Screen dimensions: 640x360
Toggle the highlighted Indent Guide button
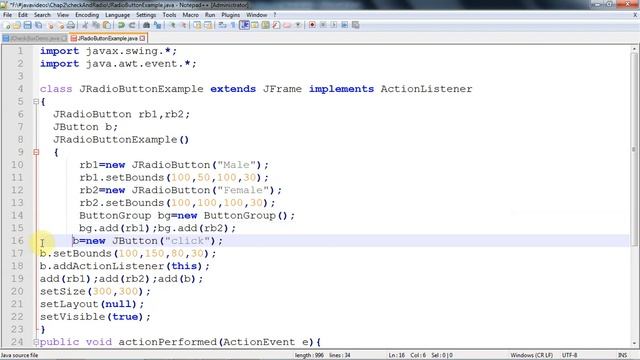tap(244, 25)
